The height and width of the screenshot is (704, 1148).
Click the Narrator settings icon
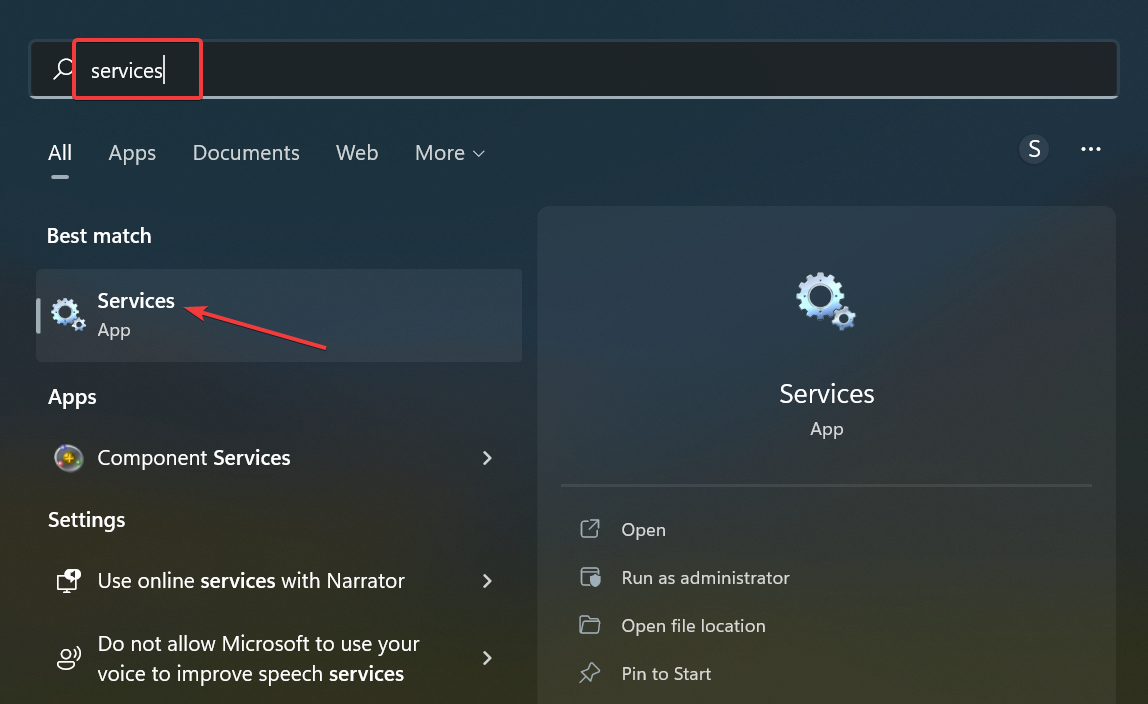pyautogui.click(x=67, y=580)
